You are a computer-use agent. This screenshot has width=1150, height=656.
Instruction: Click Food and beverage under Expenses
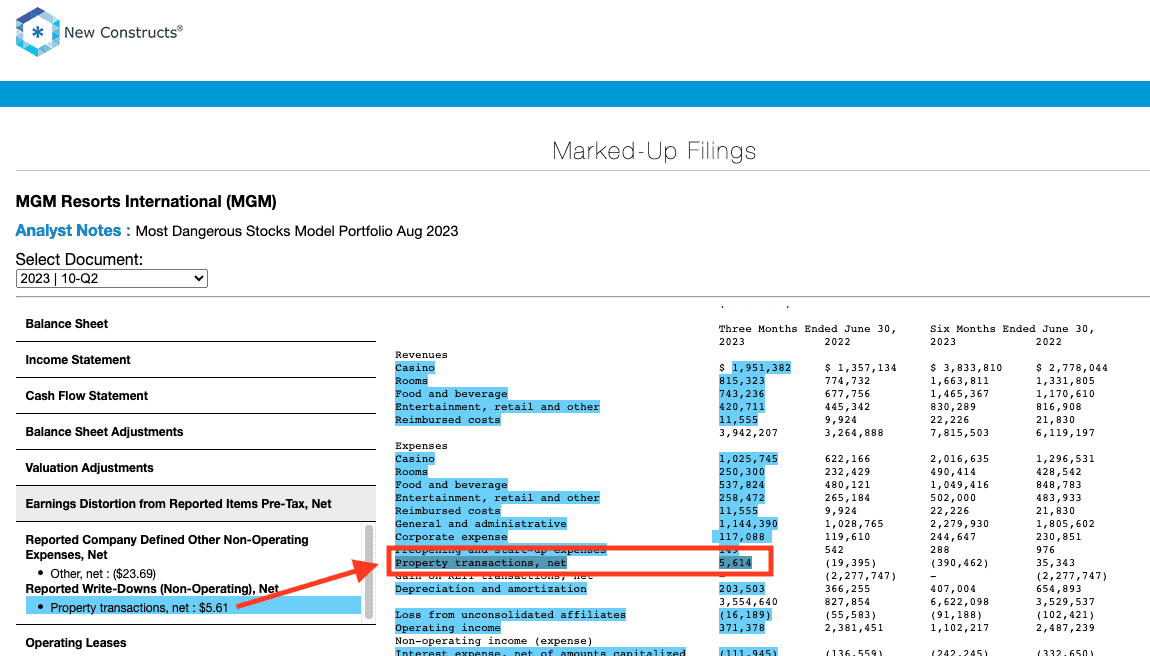[x=451, y=485]
